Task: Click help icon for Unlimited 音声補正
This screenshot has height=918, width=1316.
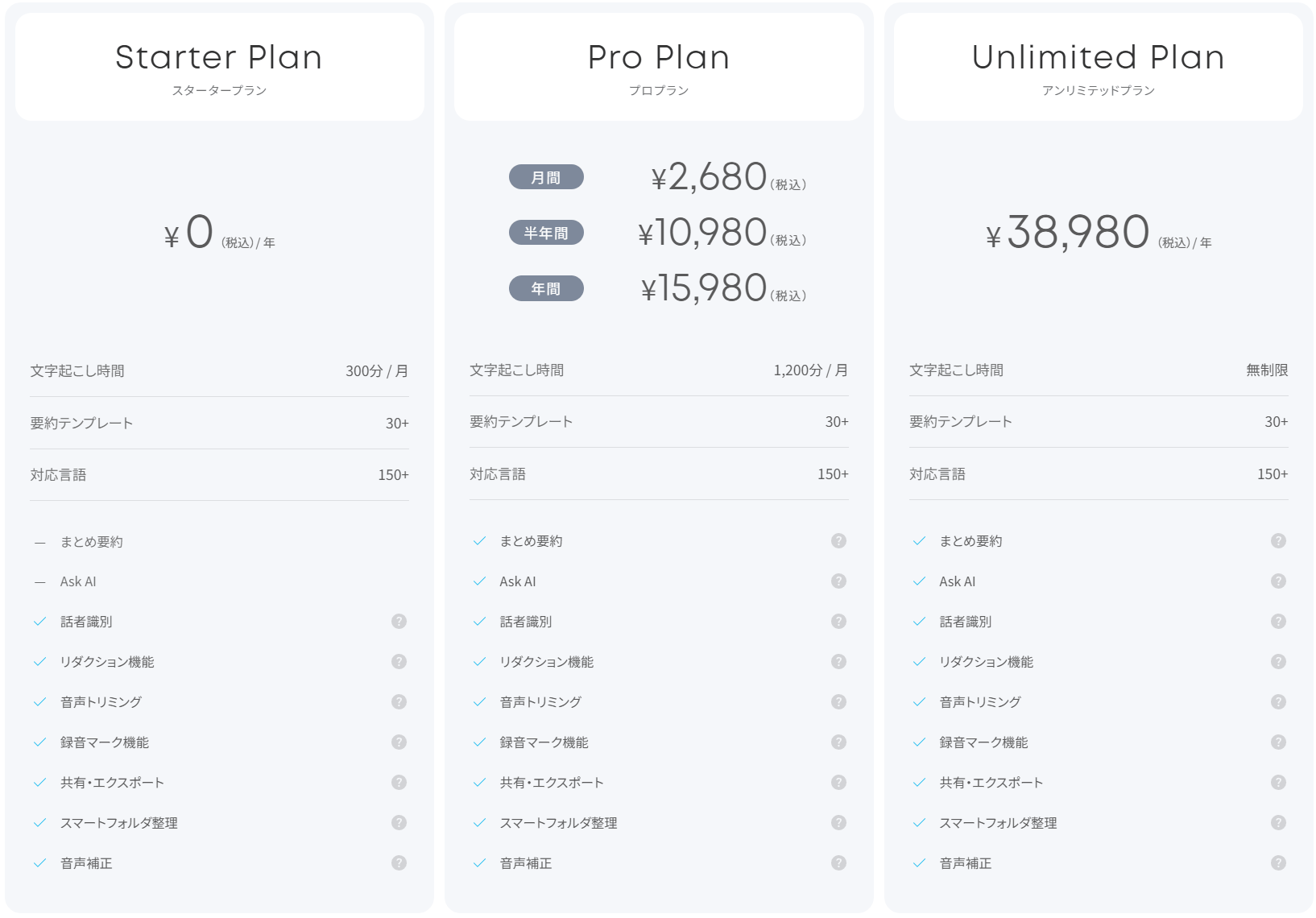Action: (1278, 862)
